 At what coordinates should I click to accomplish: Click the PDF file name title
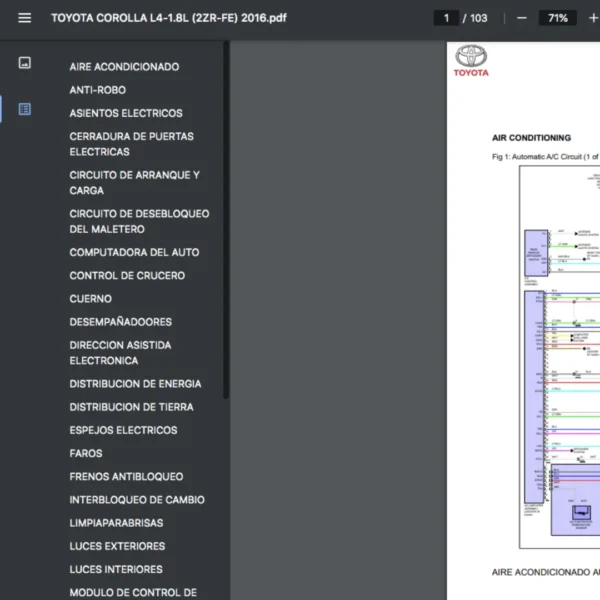click(x=169, y=18)
